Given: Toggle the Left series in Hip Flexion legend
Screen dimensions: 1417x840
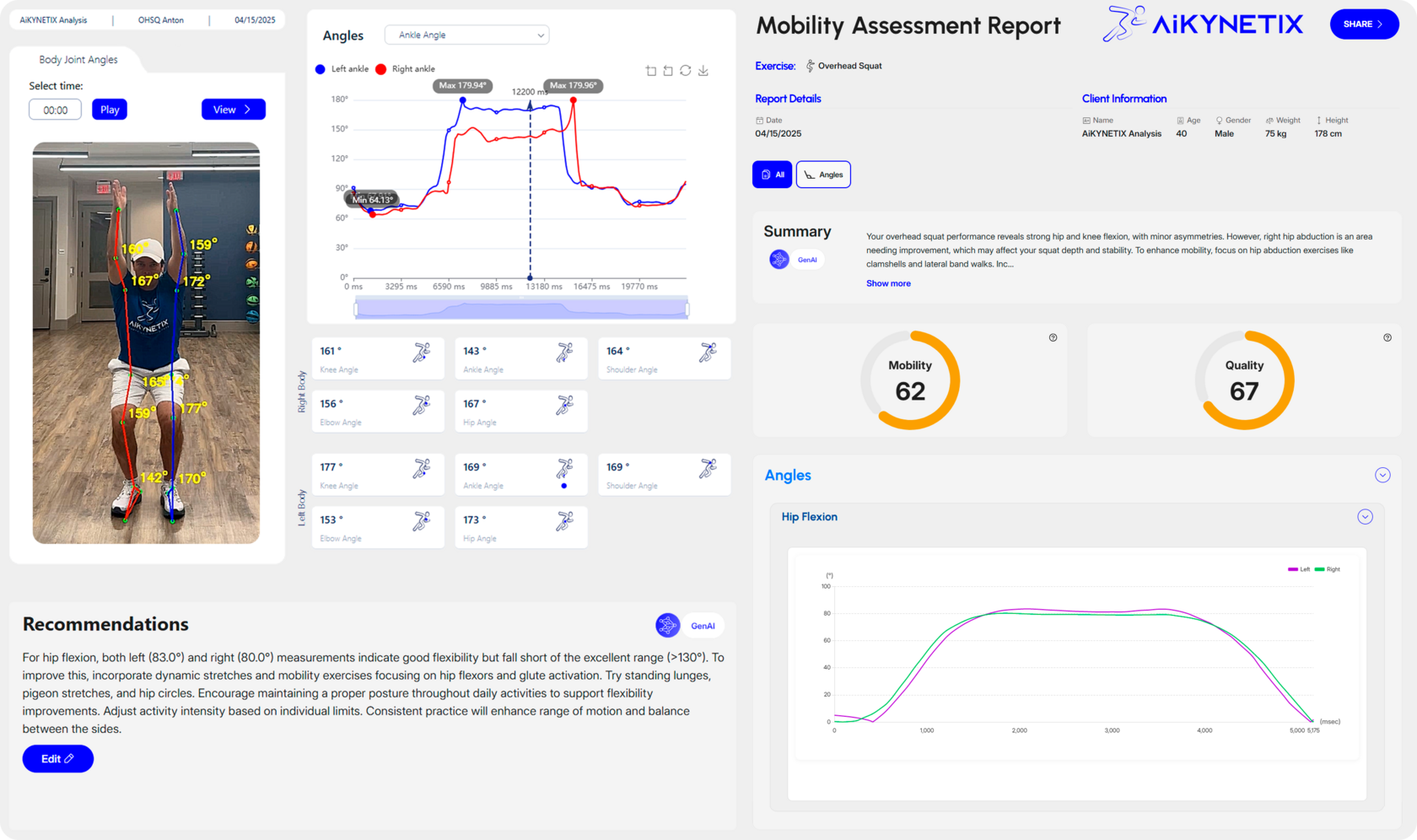Looking at the screenshot, I should click(x=1298, y=569).
